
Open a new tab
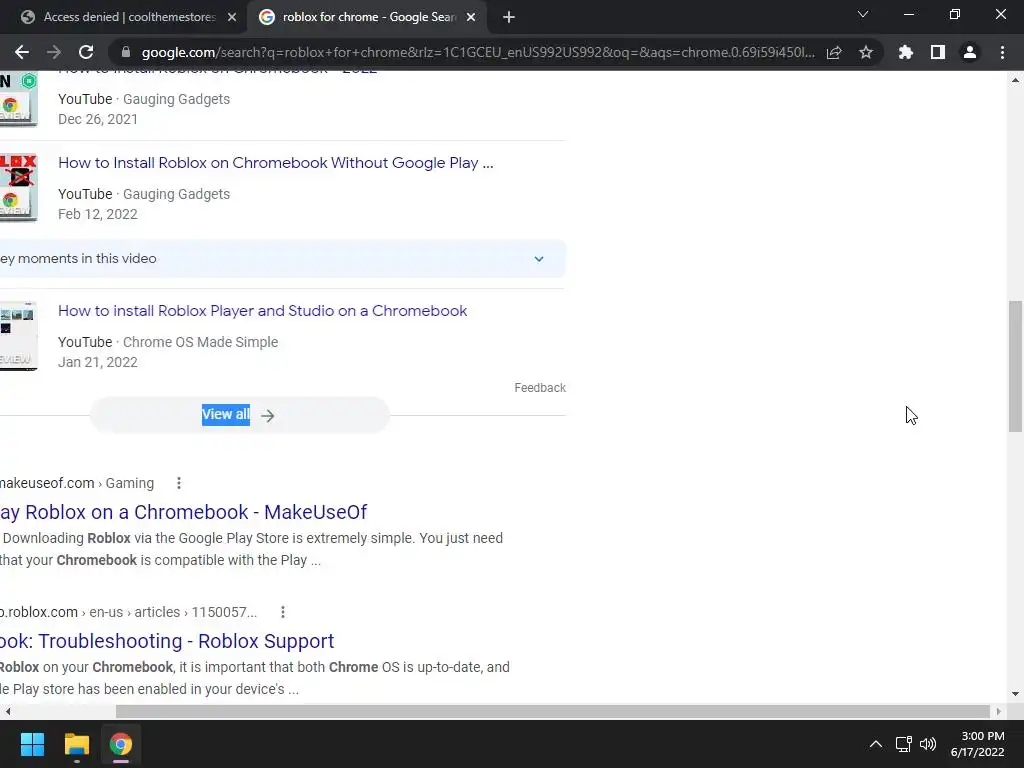[x=509, y=17]
